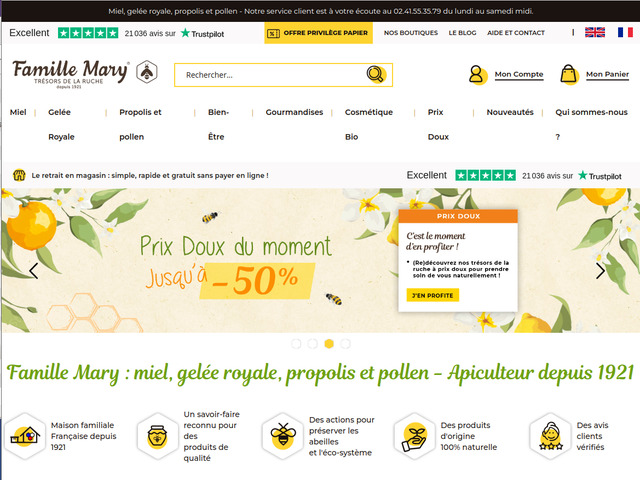The height and width of the screenshot is (480, 640).
Task: Select the fourth carousel dot indicator
Action: coord(345,344)
